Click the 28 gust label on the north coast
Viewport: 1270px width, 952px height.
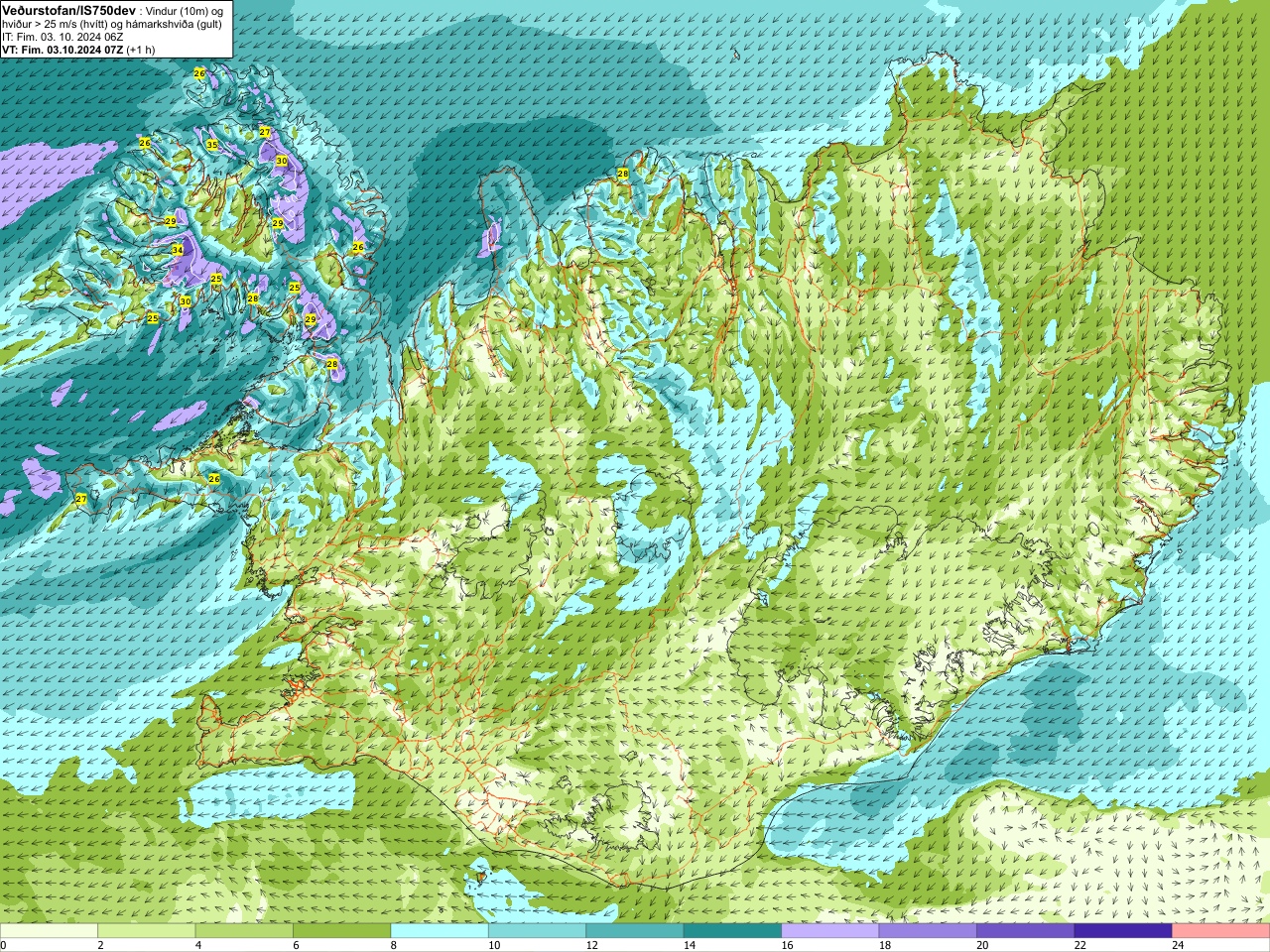[623, 174]
